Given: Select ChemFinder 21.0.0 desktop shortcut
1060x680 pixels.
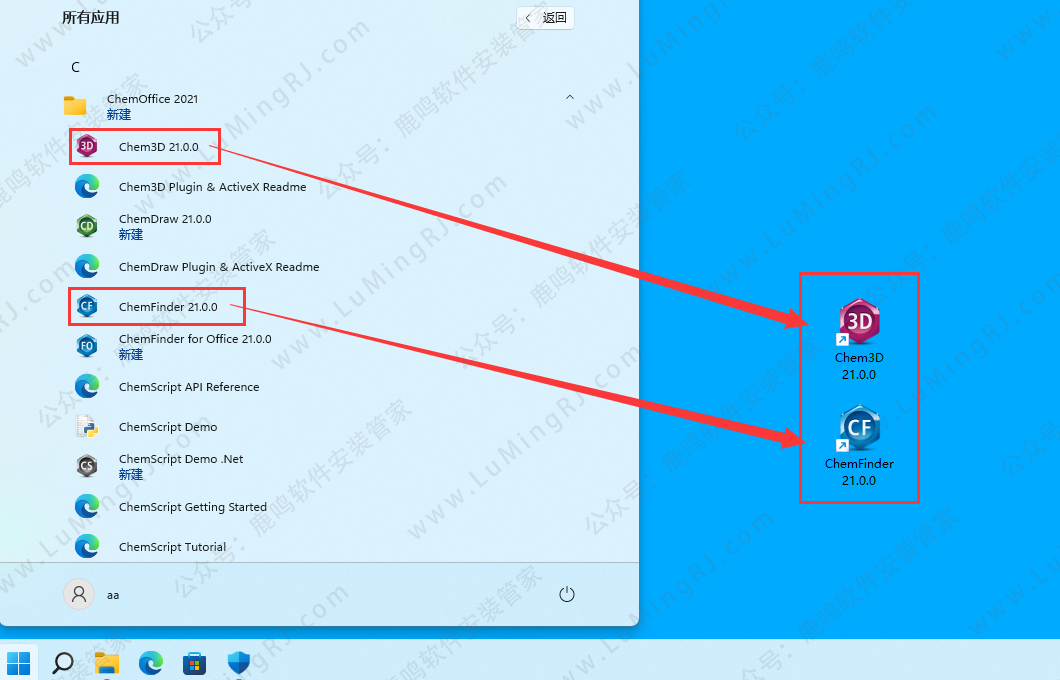Looking at the screenshot, I should point(859,445).
